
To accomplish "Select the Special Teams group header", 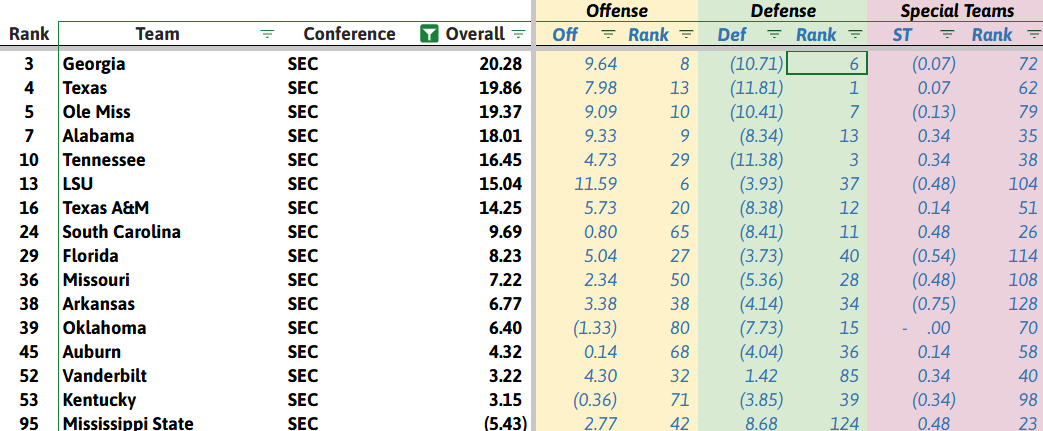I will (957, 11).
